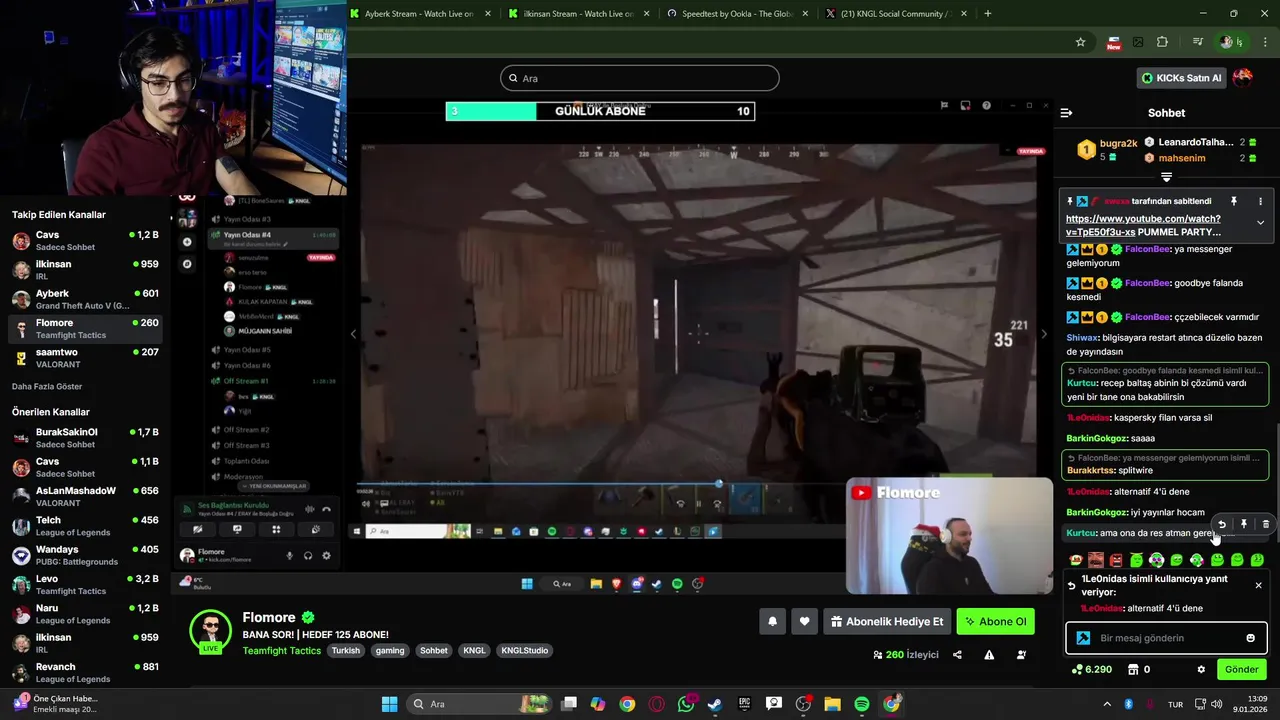Select the angry red emote
The height and width of the screenshot is (720, 1280).
coord(1116,560)
